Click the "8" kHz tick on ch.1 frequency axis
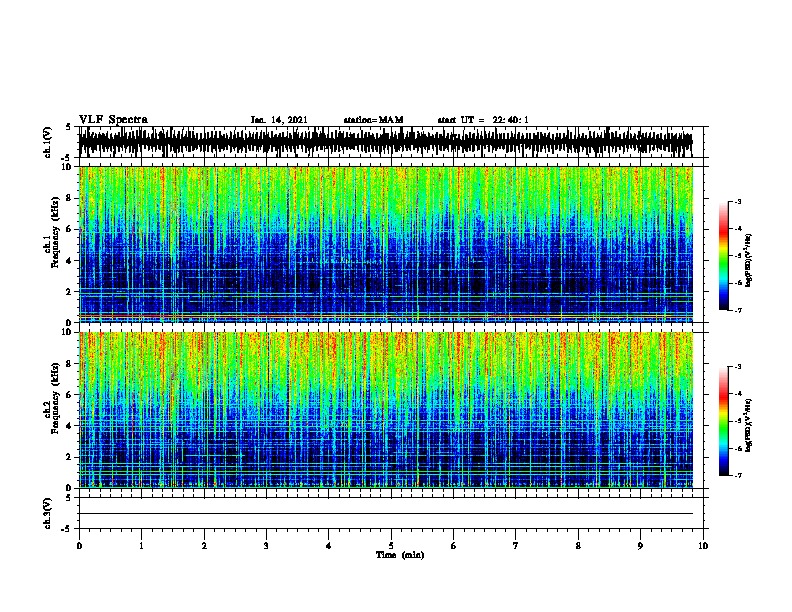792x612 pixels. 70,198
